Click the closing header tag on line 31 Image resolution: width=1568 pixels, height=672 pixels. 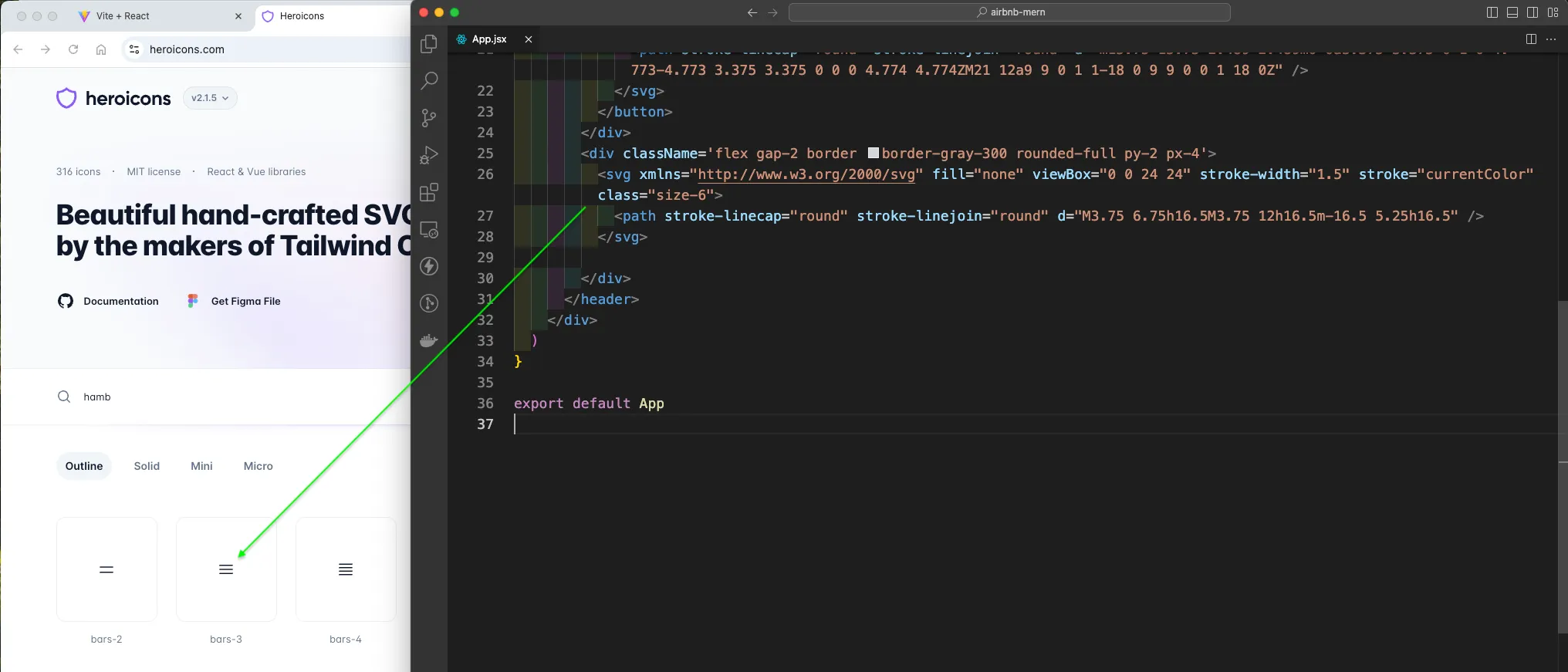[601, 299]
